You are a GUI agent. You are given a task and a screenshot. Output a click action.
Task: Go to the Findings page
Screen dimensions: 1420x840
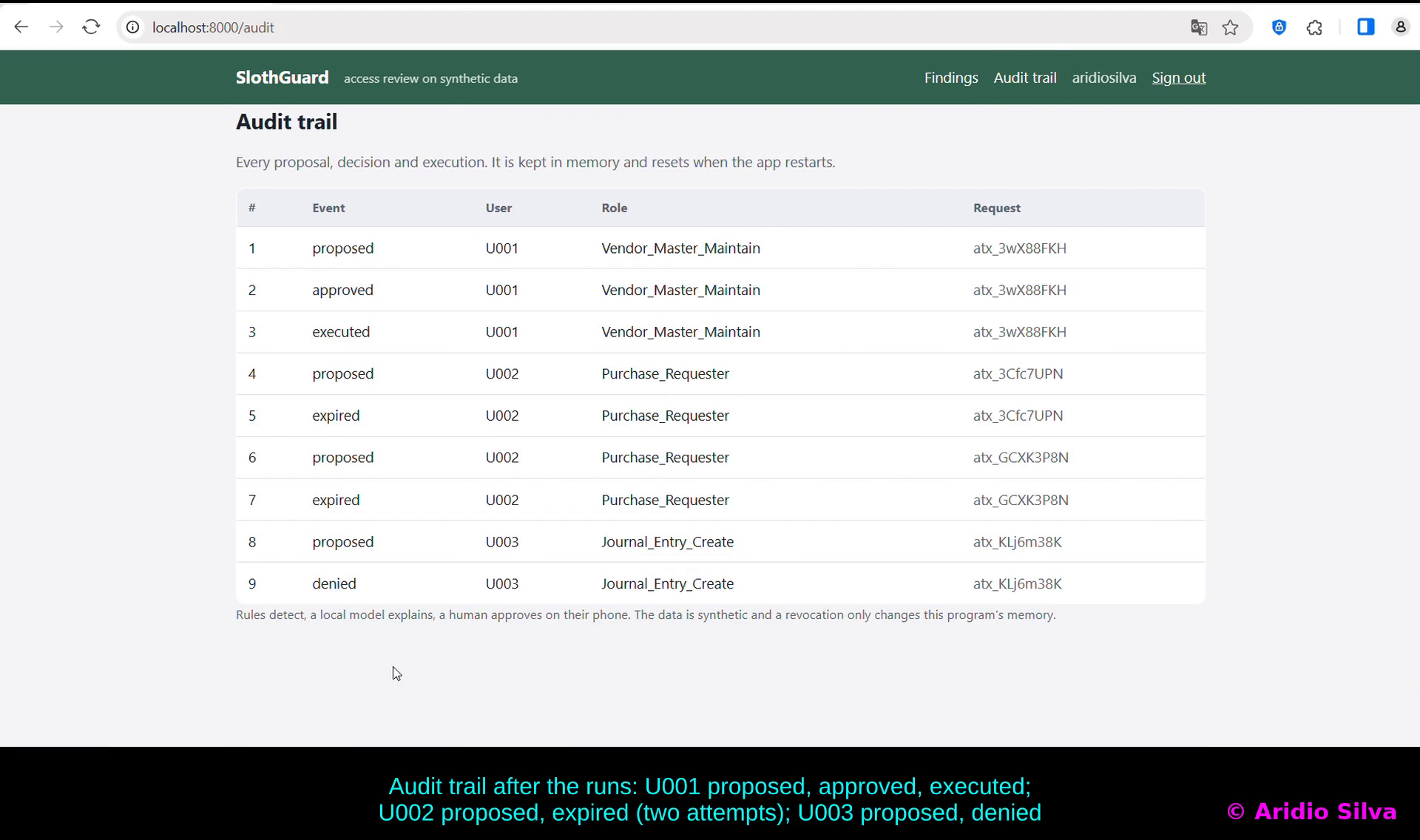tap(950, 78)
